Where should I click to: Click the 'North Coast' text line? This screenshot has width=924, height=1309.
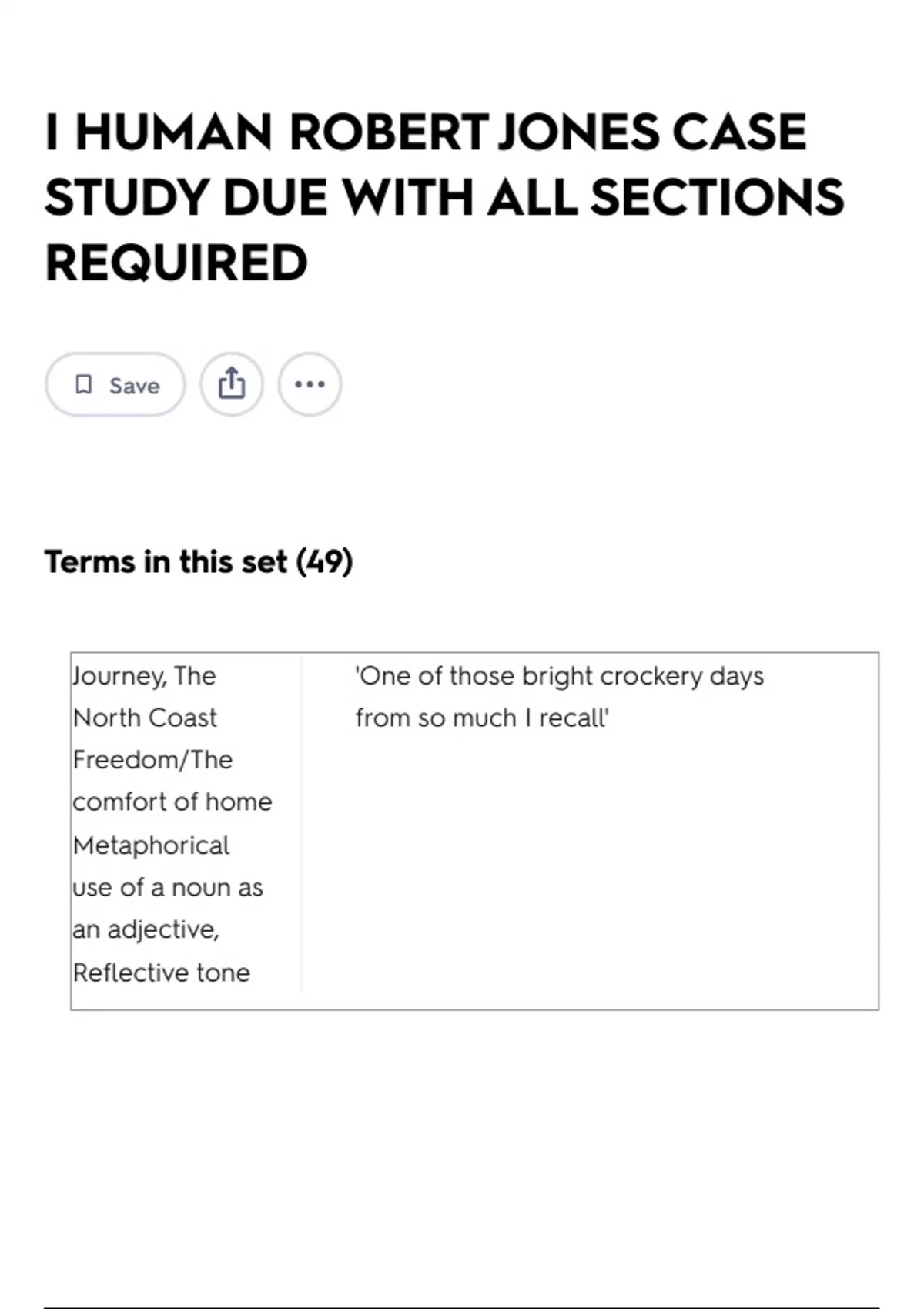[x=145, y=718]
